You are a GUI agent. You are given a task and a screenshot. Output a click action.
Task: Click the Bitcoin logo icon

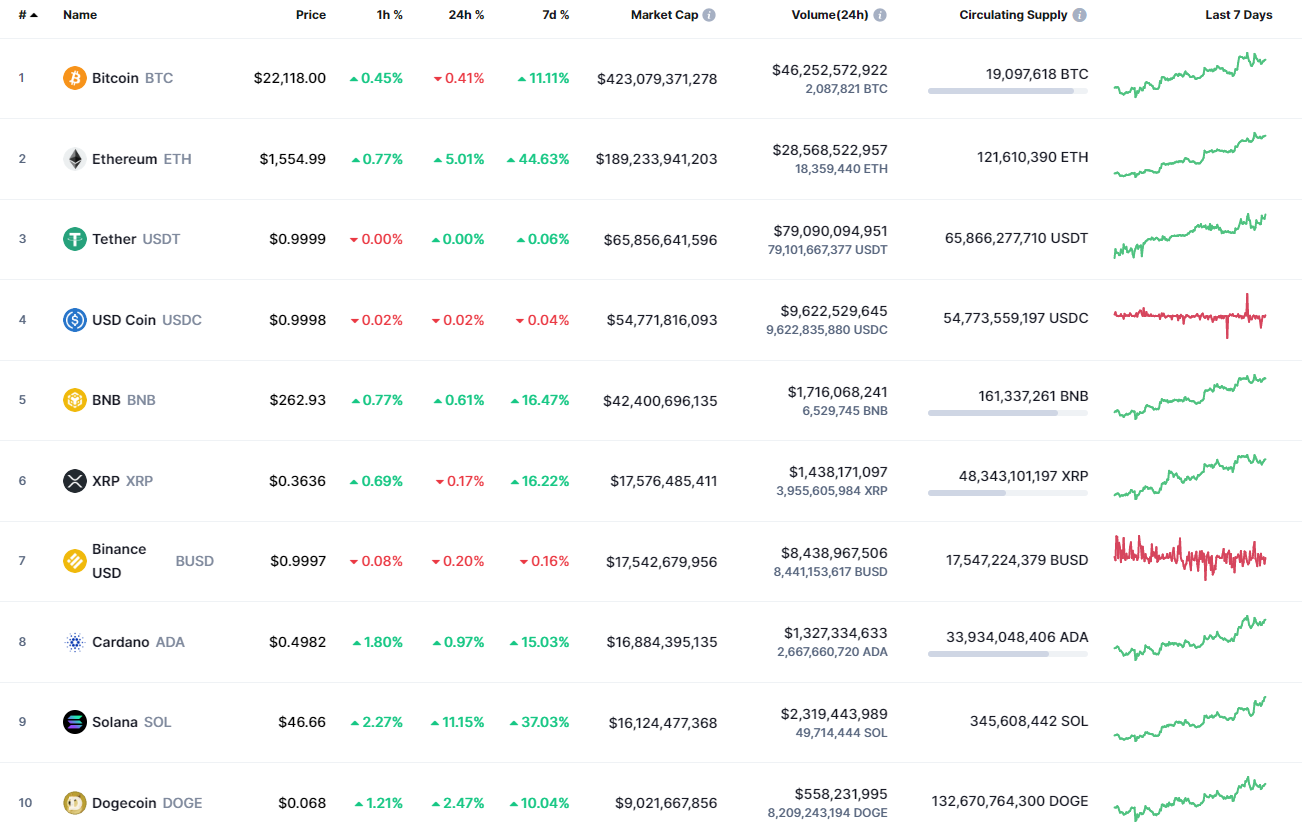tap(74, 77)
